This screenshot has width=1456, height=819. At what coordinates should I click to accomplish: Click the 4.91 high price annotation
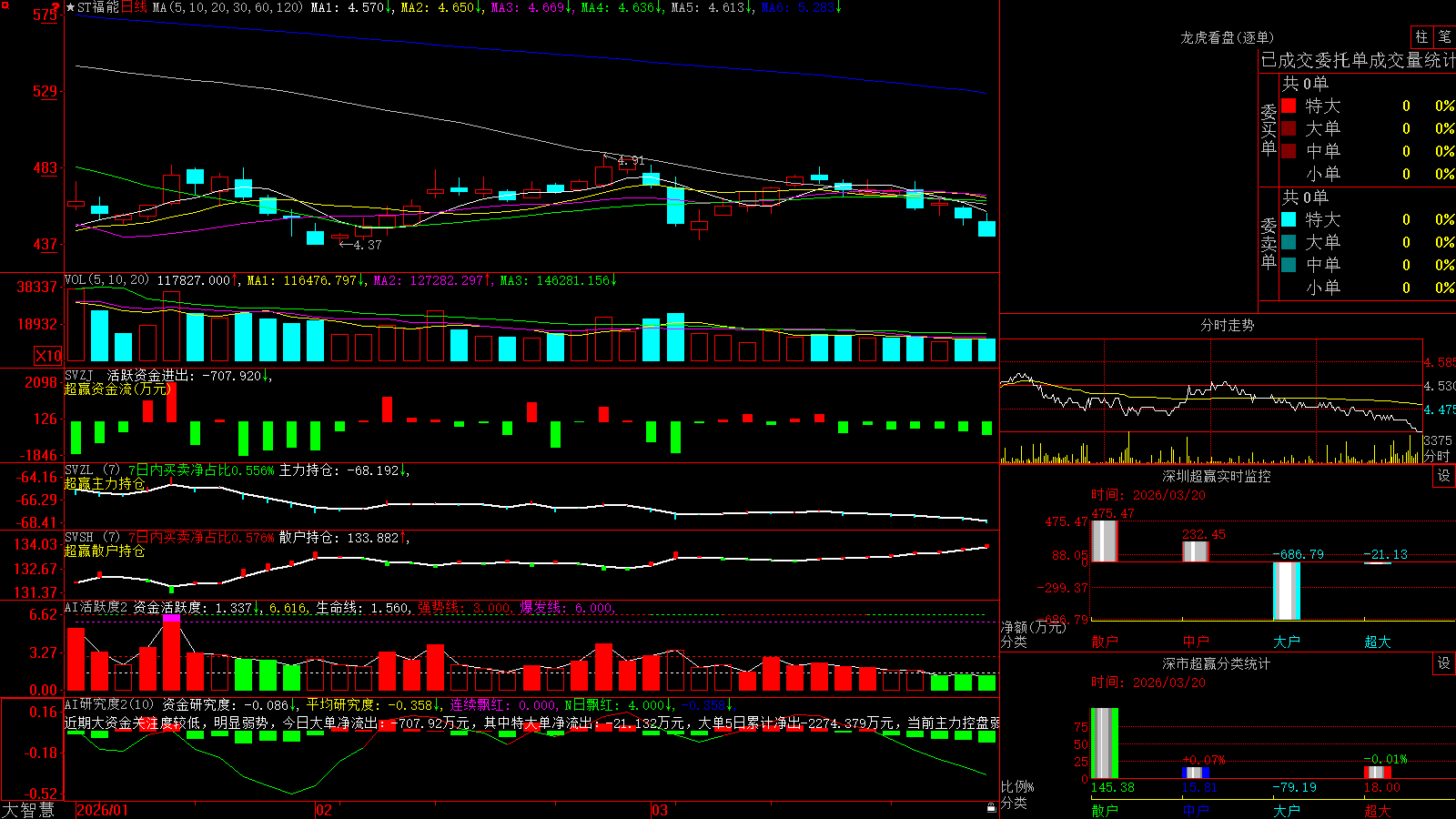631,161
